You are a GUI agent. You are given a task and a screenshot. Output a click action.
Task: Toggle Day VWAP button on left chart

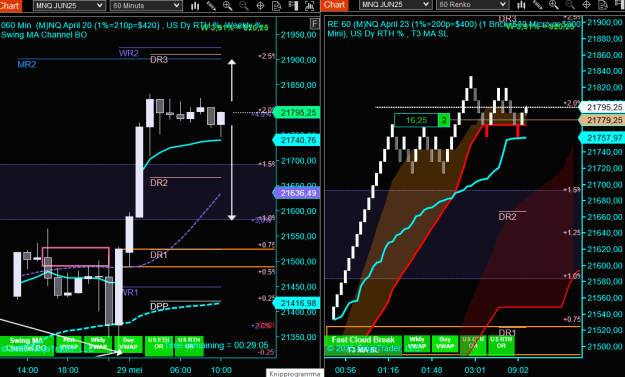(x=128, y=344)
